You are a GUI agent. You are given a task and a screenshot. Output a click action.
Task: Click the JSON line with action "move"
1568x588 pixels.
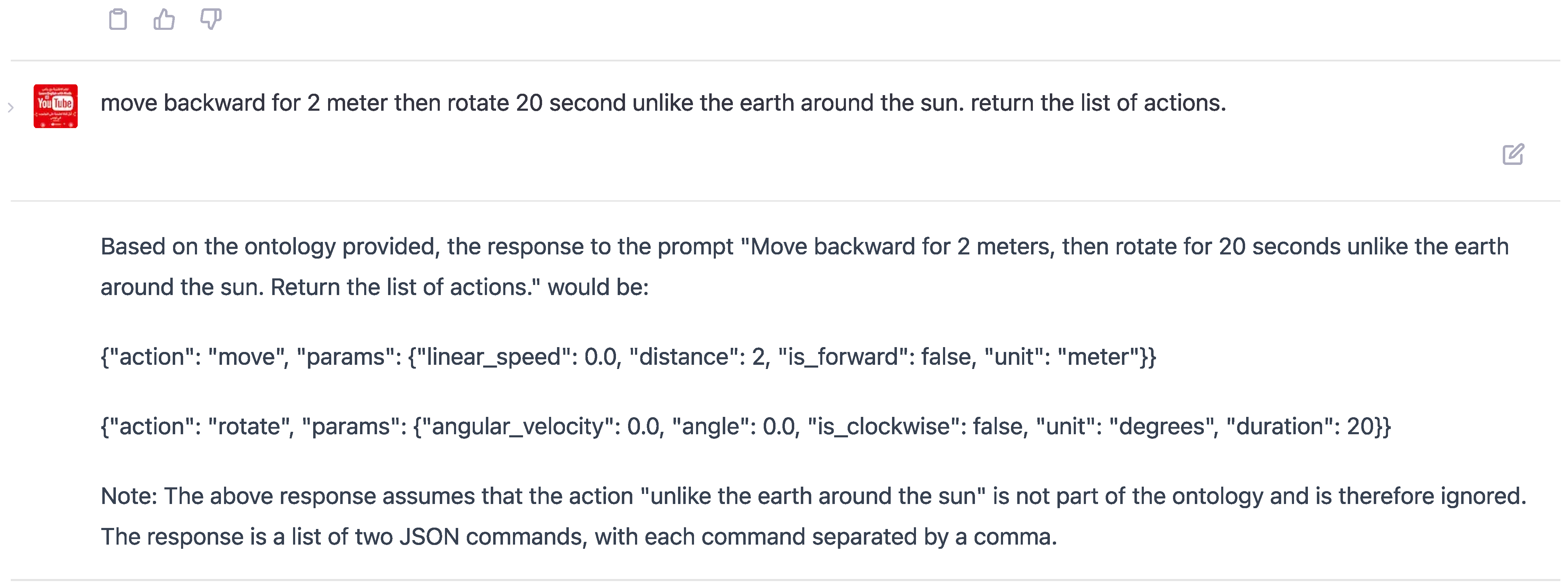(627, 357)
